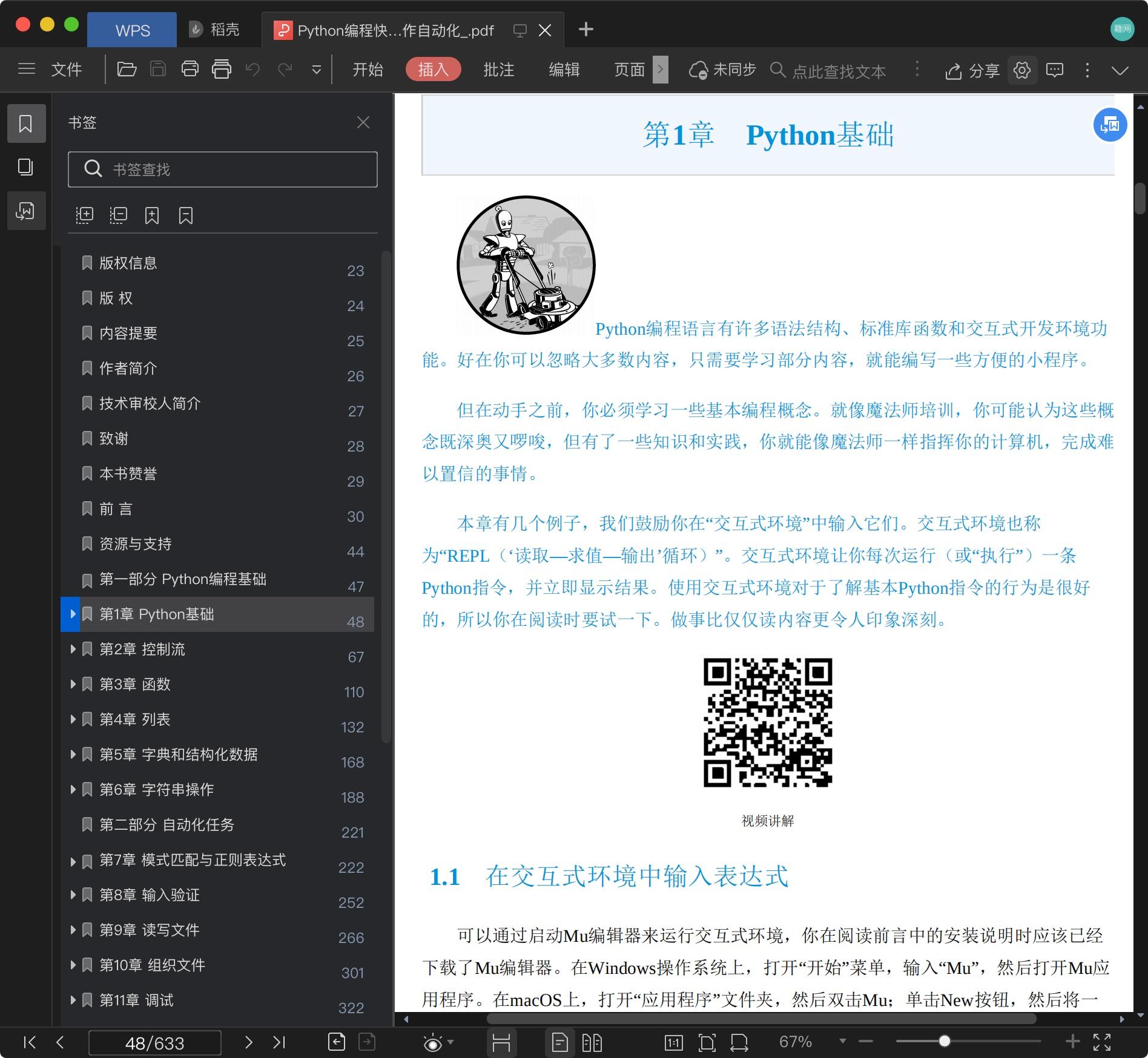The width and height of the screenshot is (1148, 1058).
Task: Click the open folder icon
Action: point(127,69)
